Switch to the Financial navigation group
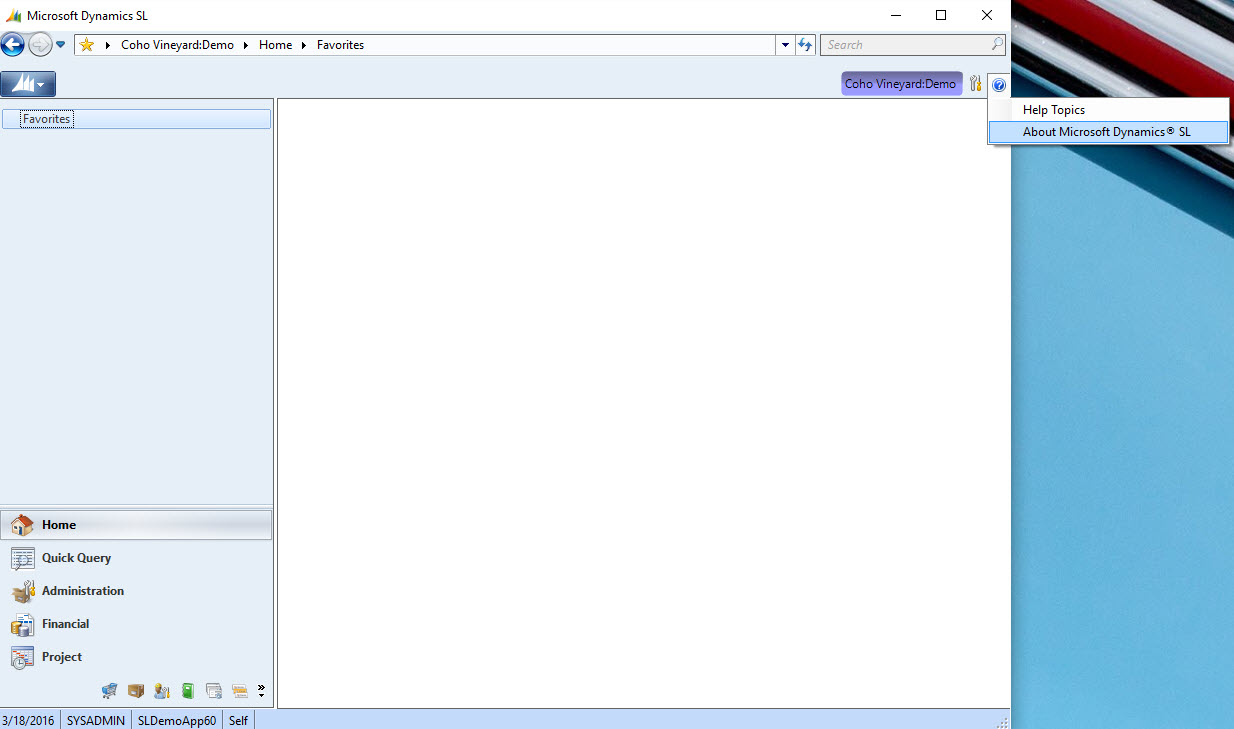 pos(136,624)
